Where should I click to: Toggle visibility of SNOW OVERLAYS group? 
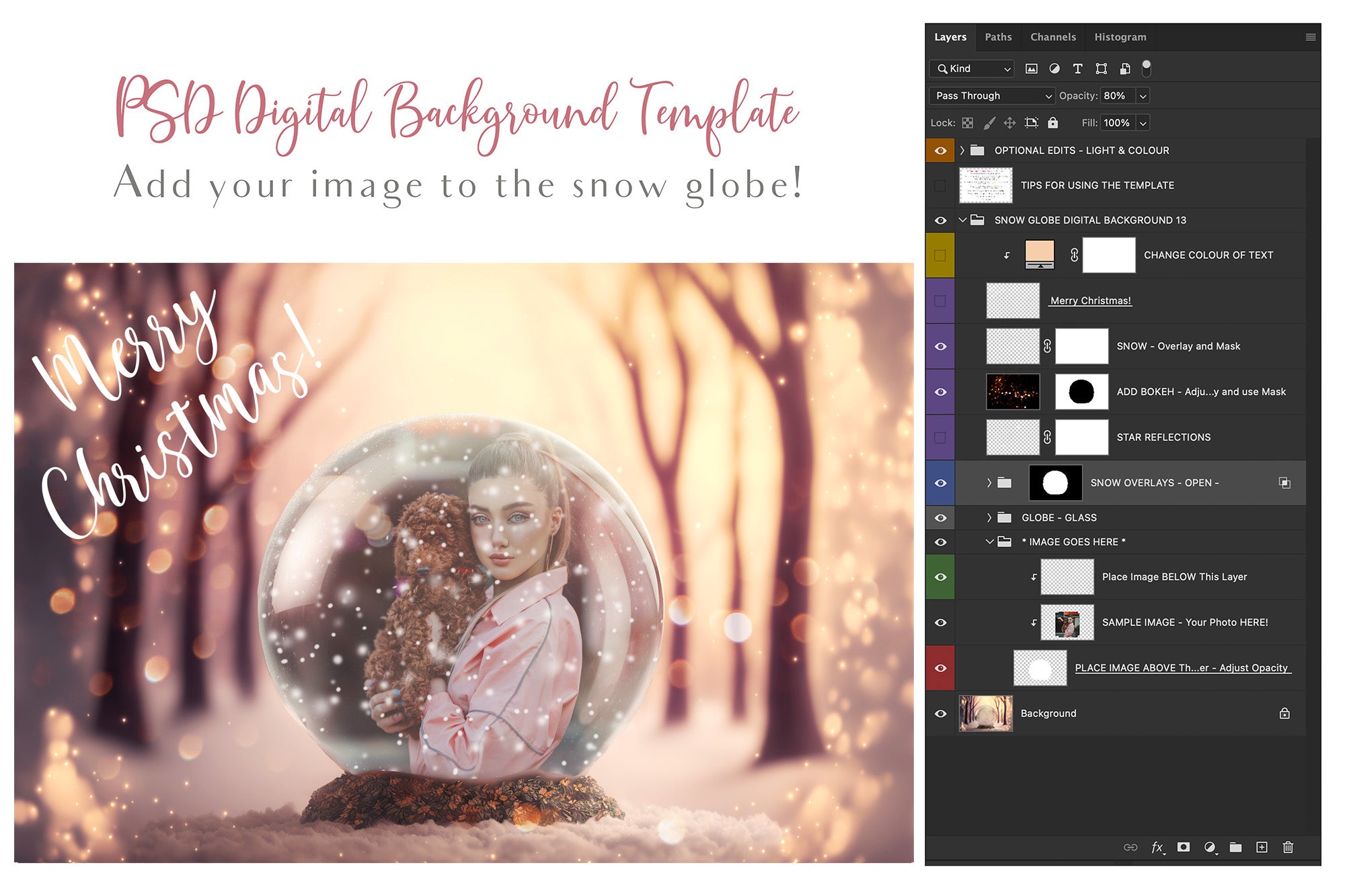click(941, 483)
